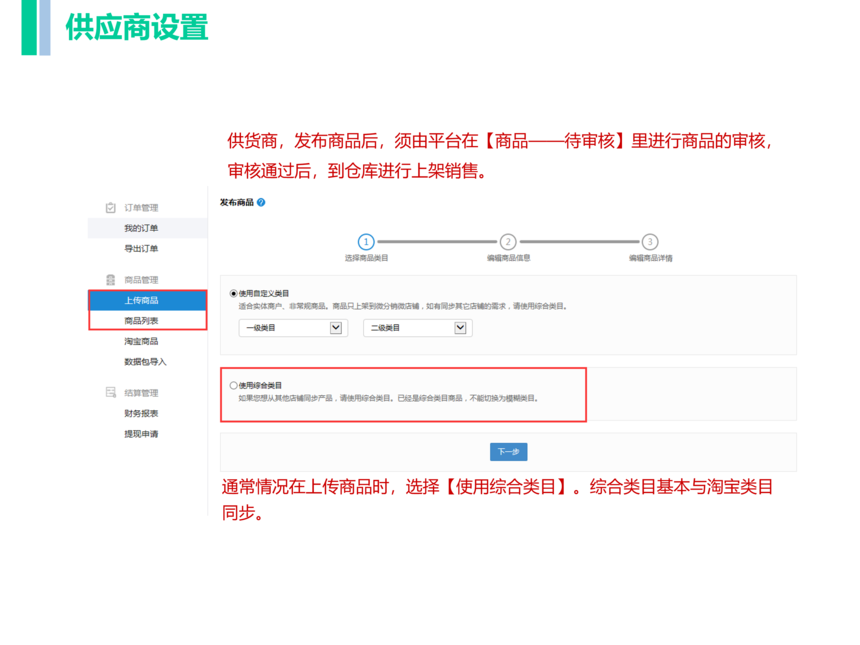Click the 下一步 button

(x=508, y=452)
